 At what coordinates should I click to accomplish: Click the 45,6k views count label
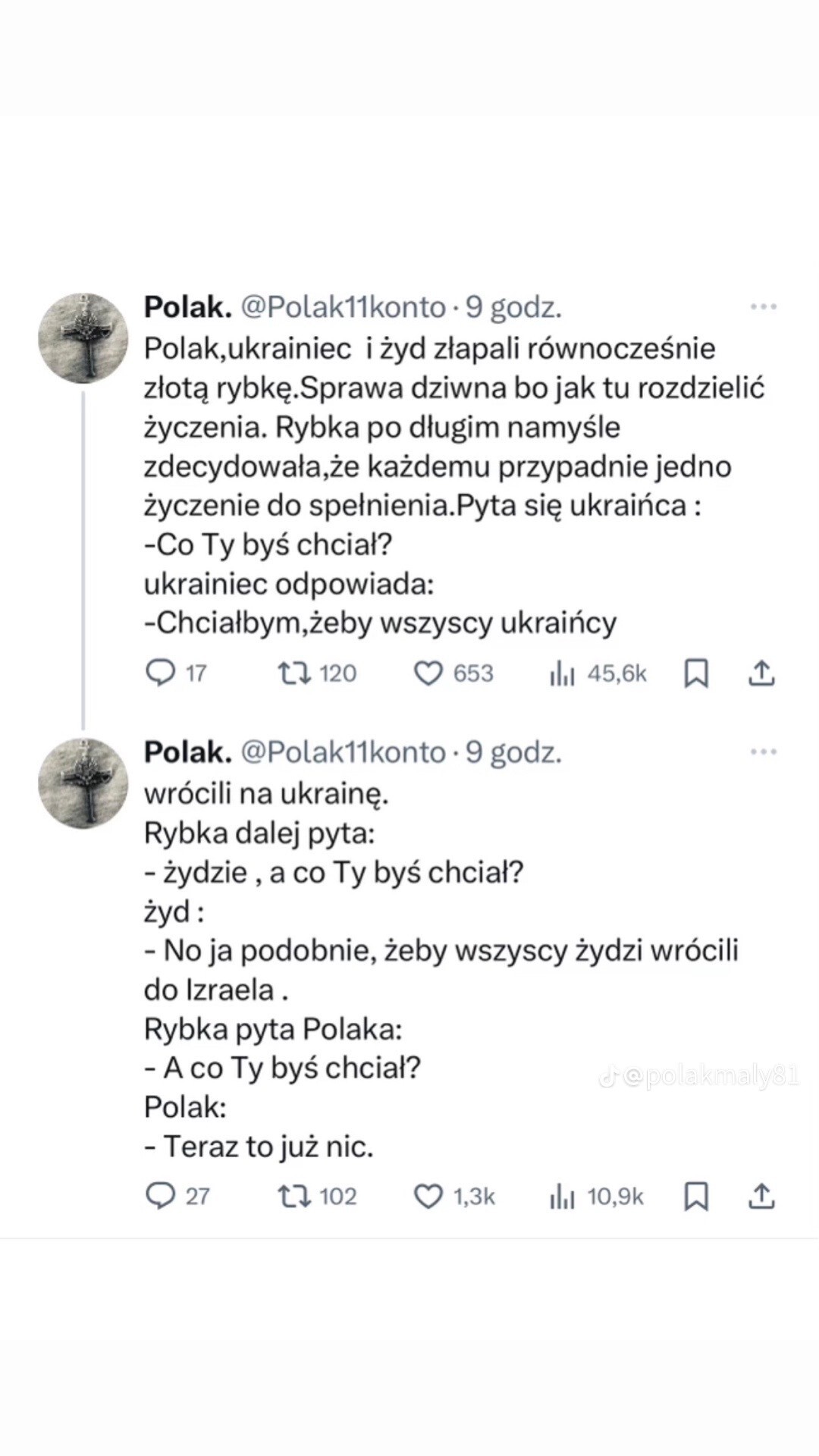pyautogui.click(x=615, y=673)
